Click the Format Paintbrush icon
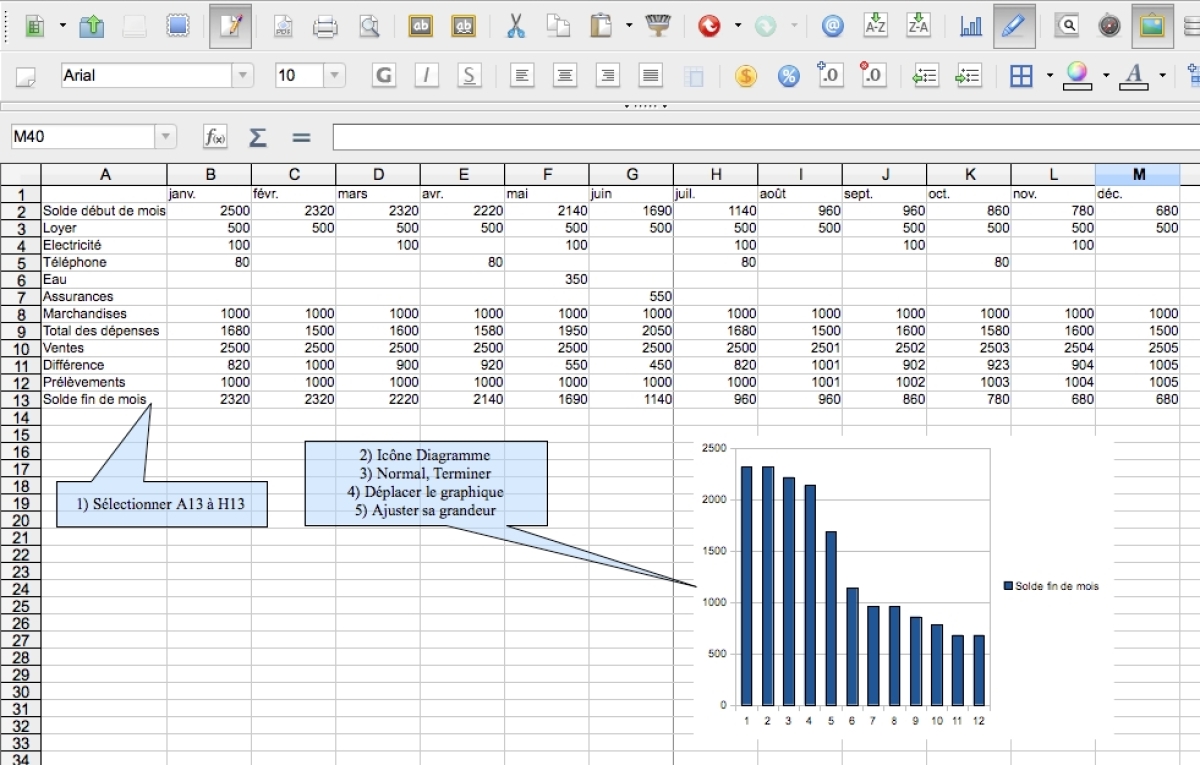 [x=657, y=27]
